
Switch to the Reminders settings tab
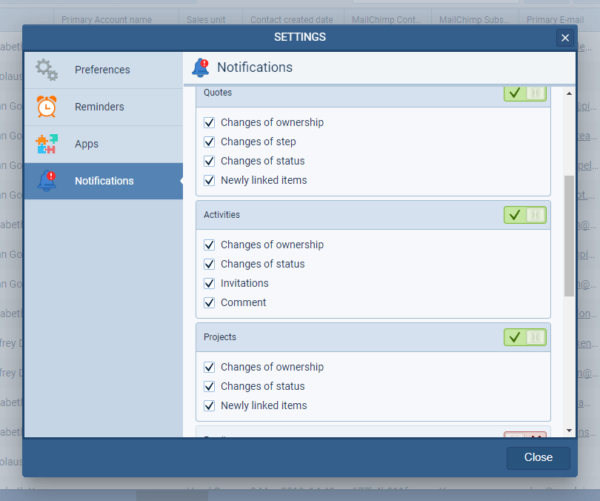pos(99,107)
